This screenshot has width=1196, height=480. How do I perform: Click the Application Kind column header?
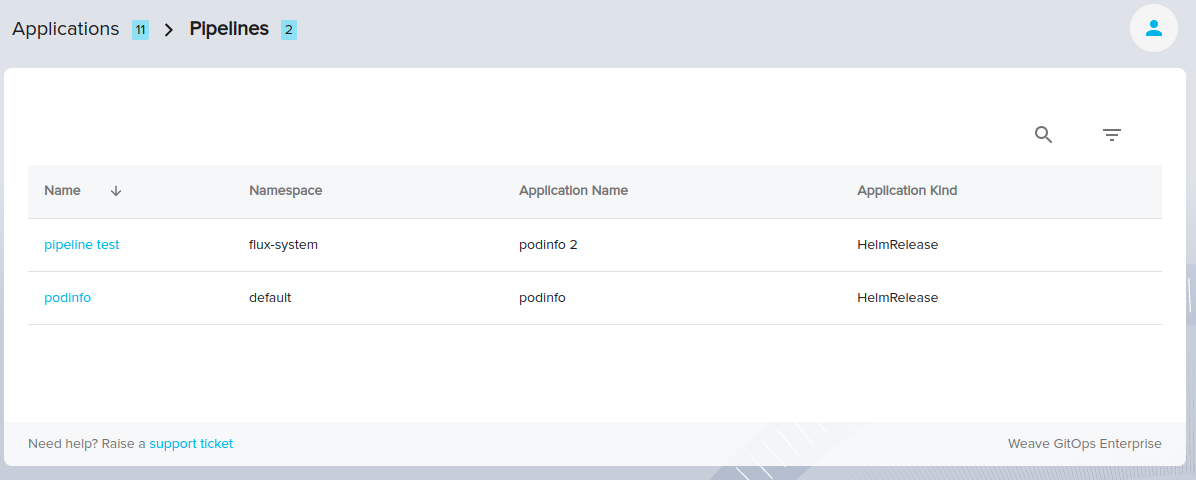907,191
